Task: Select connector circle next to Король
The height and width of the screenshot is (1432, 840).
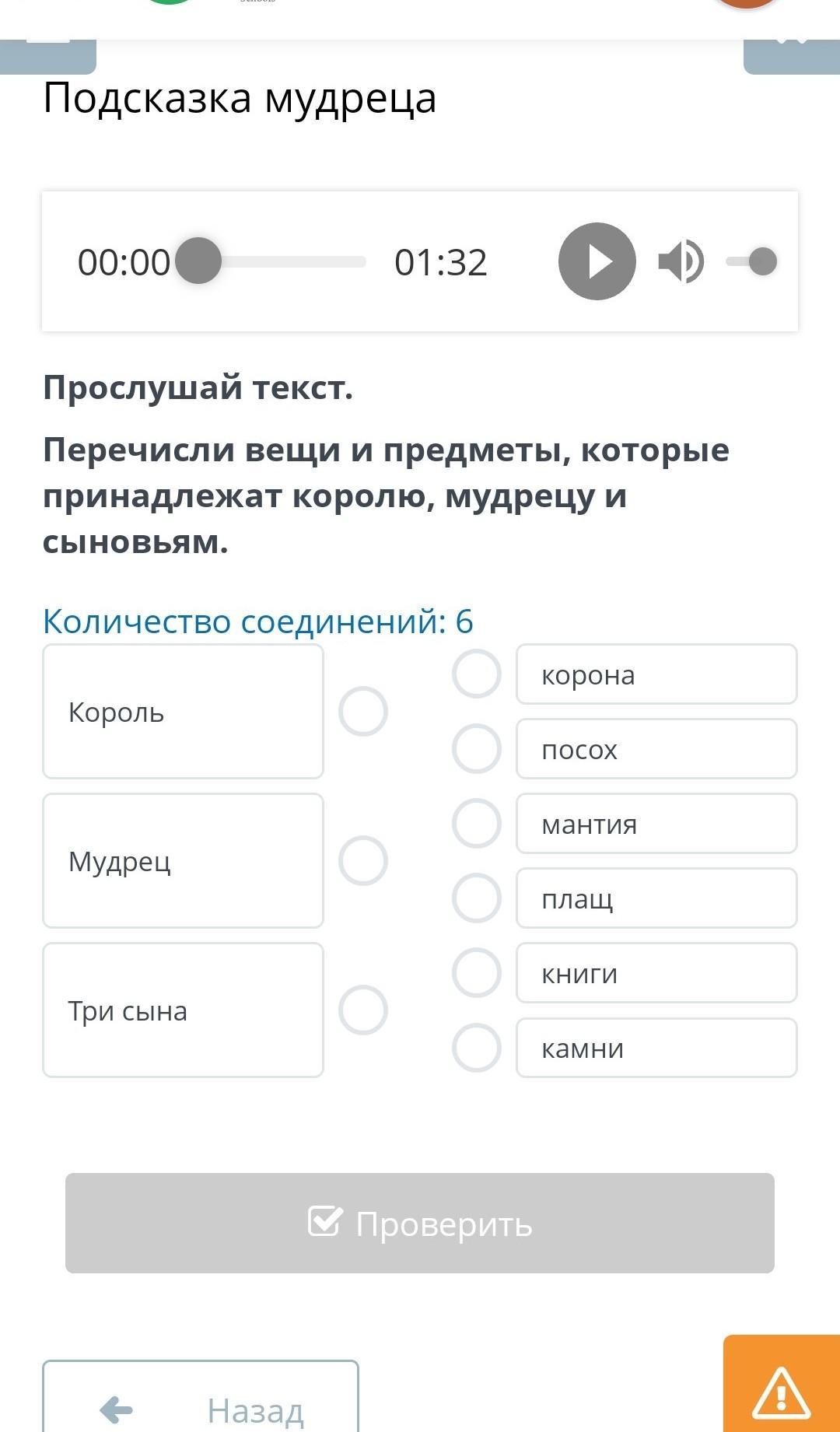Action: coord(363,711)
